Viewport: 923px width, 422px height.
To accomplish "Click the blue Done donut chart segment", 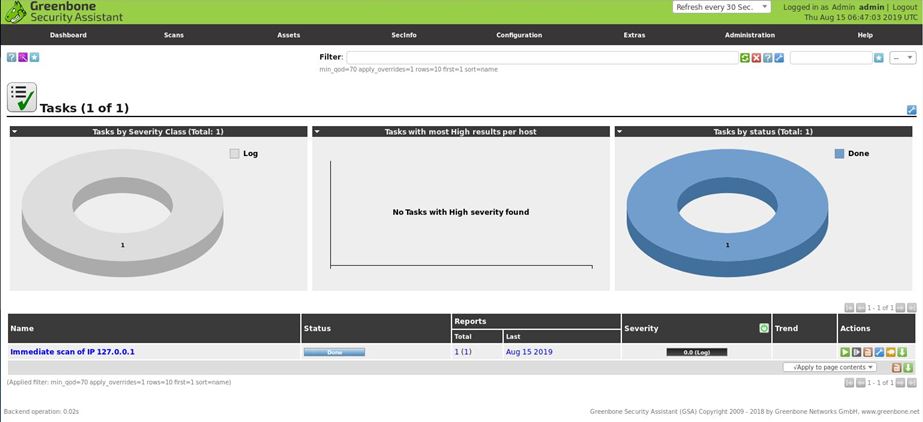I will [x=728, y=245].
